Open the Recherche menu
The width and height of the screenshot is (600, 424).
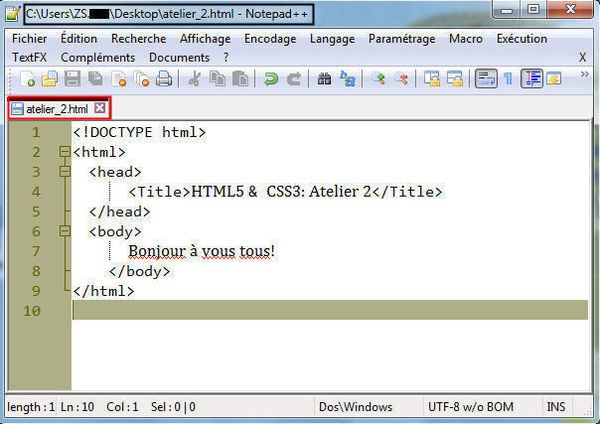point(139,39)
